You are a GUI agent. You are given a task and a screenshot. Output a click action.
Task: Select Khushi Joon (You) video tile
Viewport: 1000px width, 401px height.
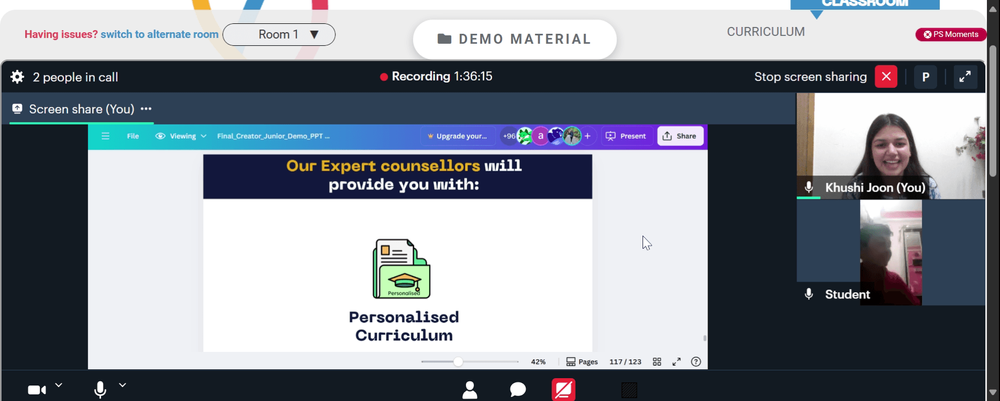tap(890, 145)
